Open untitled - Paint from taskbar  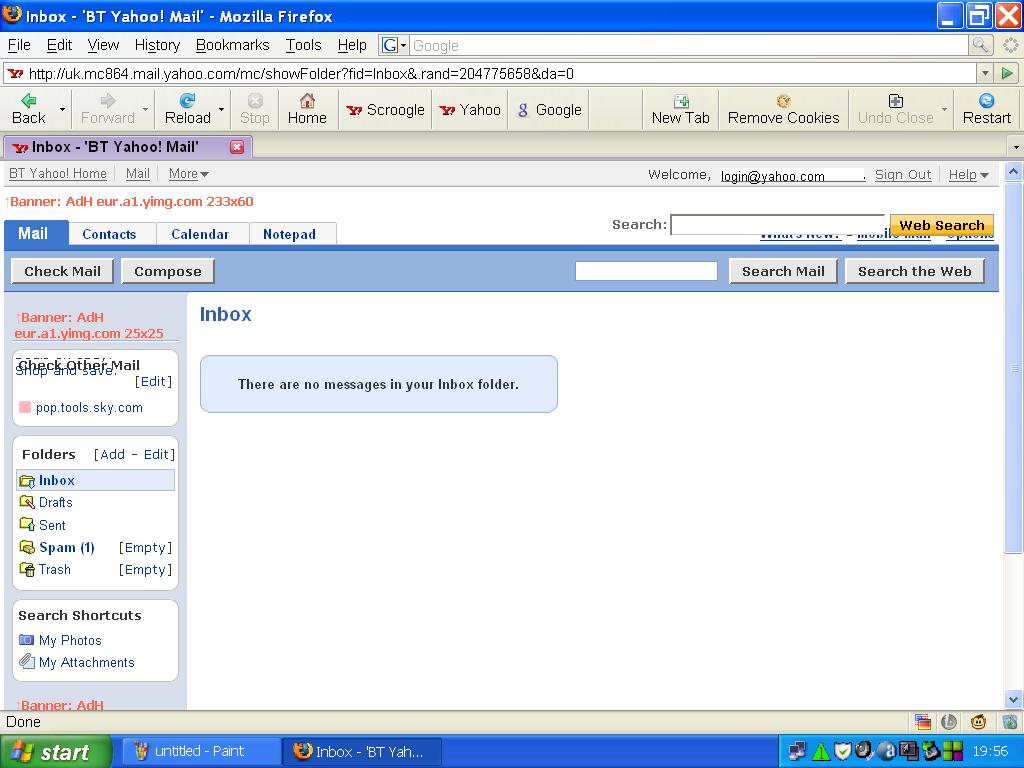coord(198,751)
